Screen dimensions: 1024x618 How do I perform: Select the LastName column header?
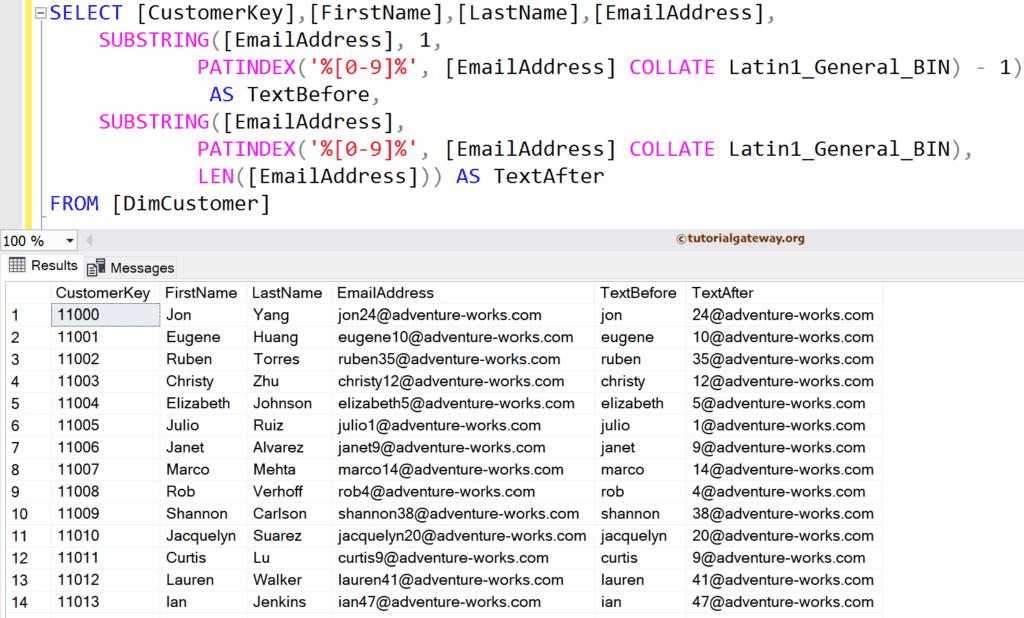(x=287, y=293)
